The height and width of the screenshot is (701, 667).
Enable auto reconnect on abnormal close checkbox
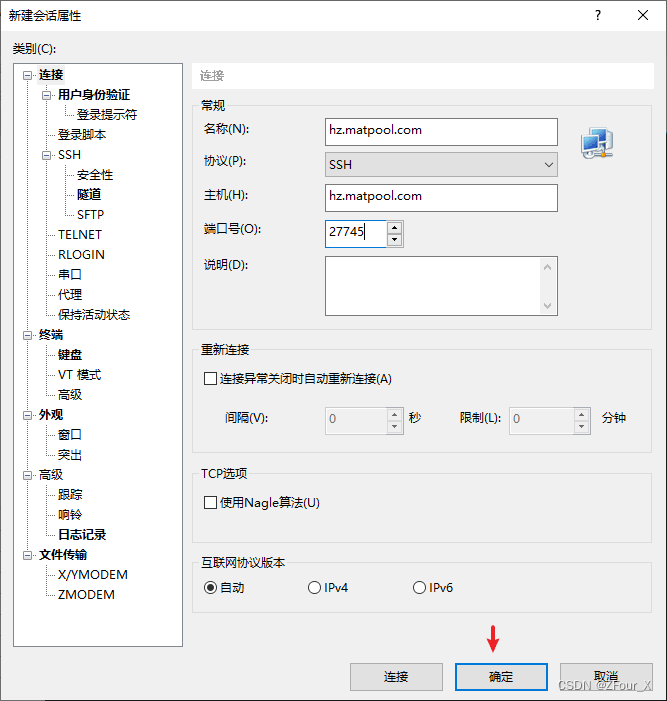210,379
